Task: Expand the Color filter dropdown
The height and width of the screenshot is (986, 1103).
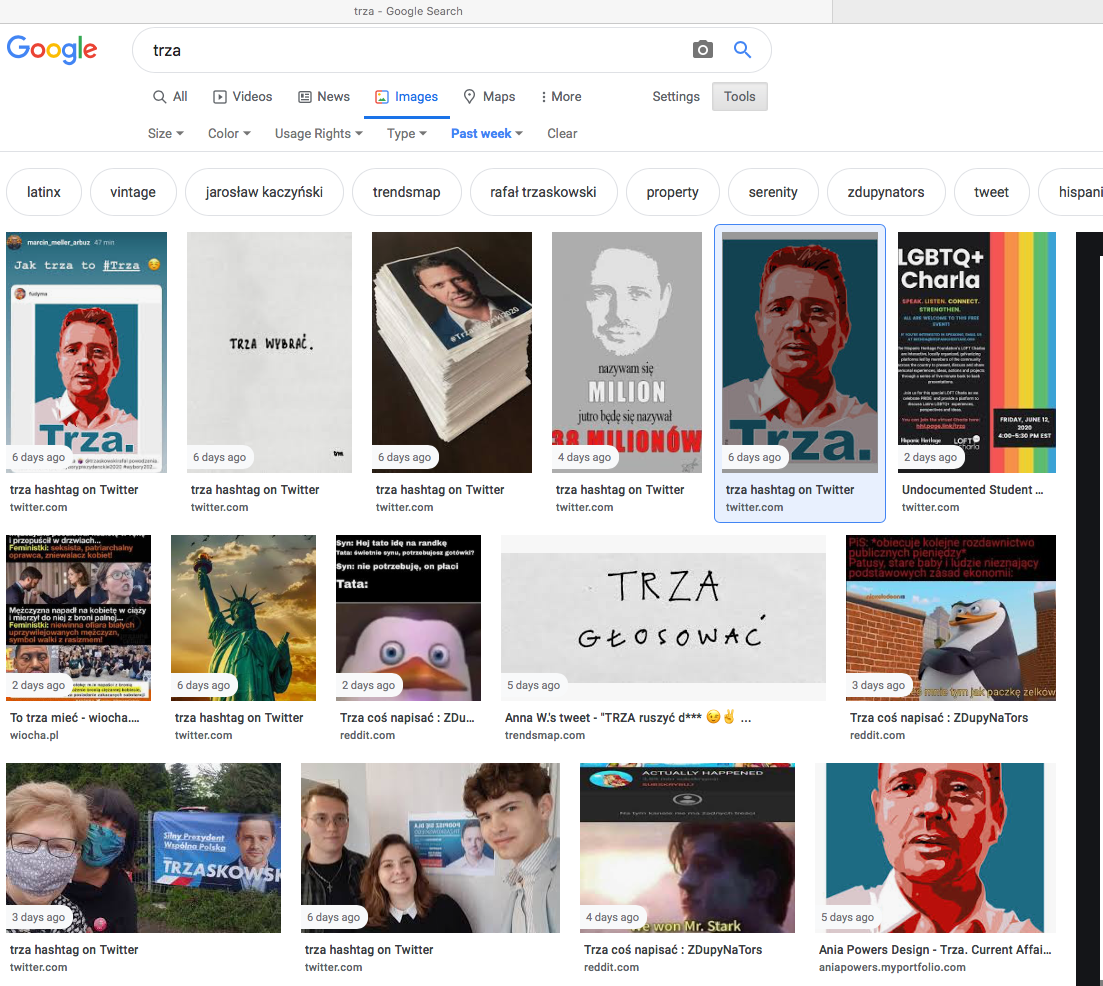Action: click(x=229, y=134)
